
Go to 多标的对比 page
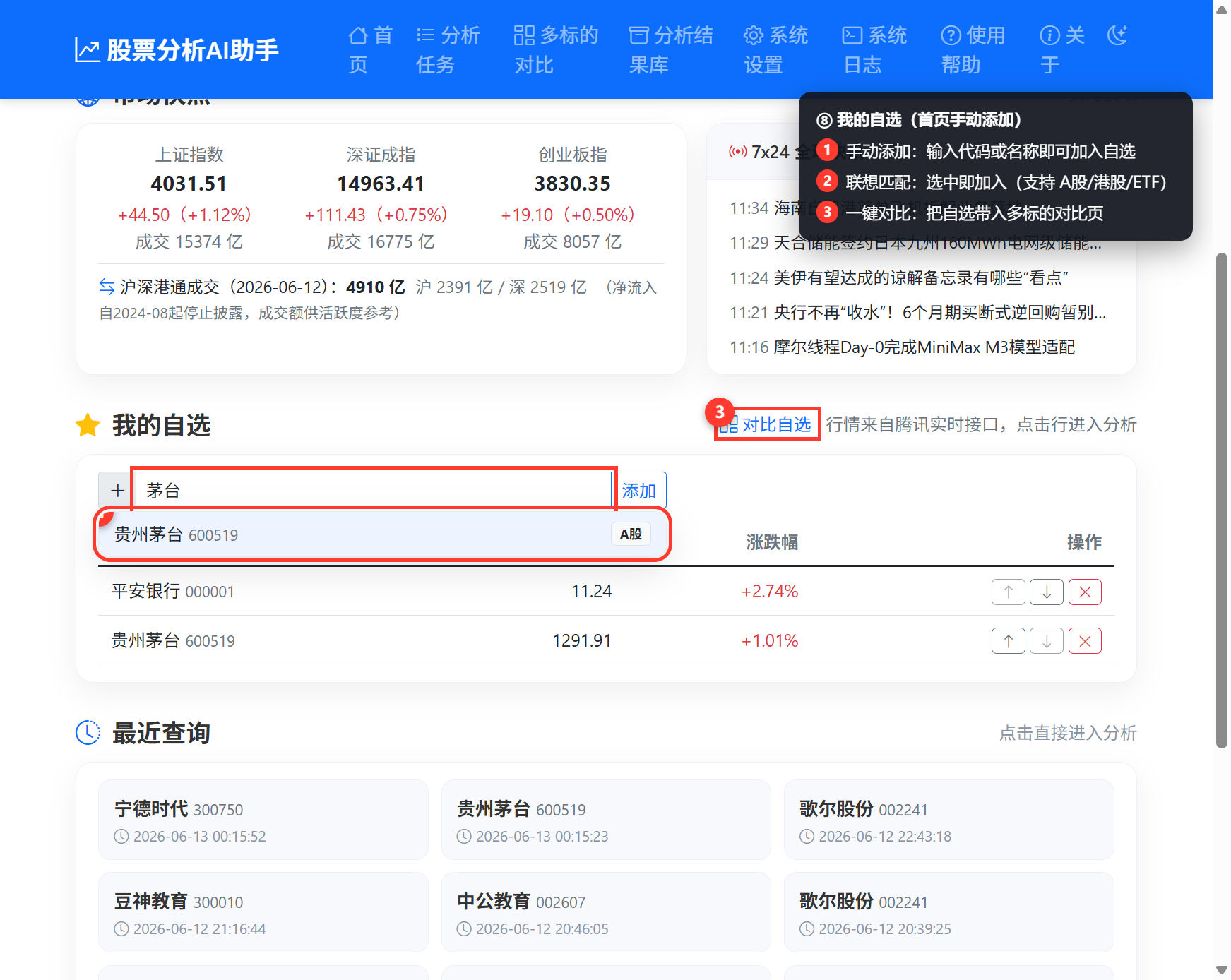tap(557, 50)
